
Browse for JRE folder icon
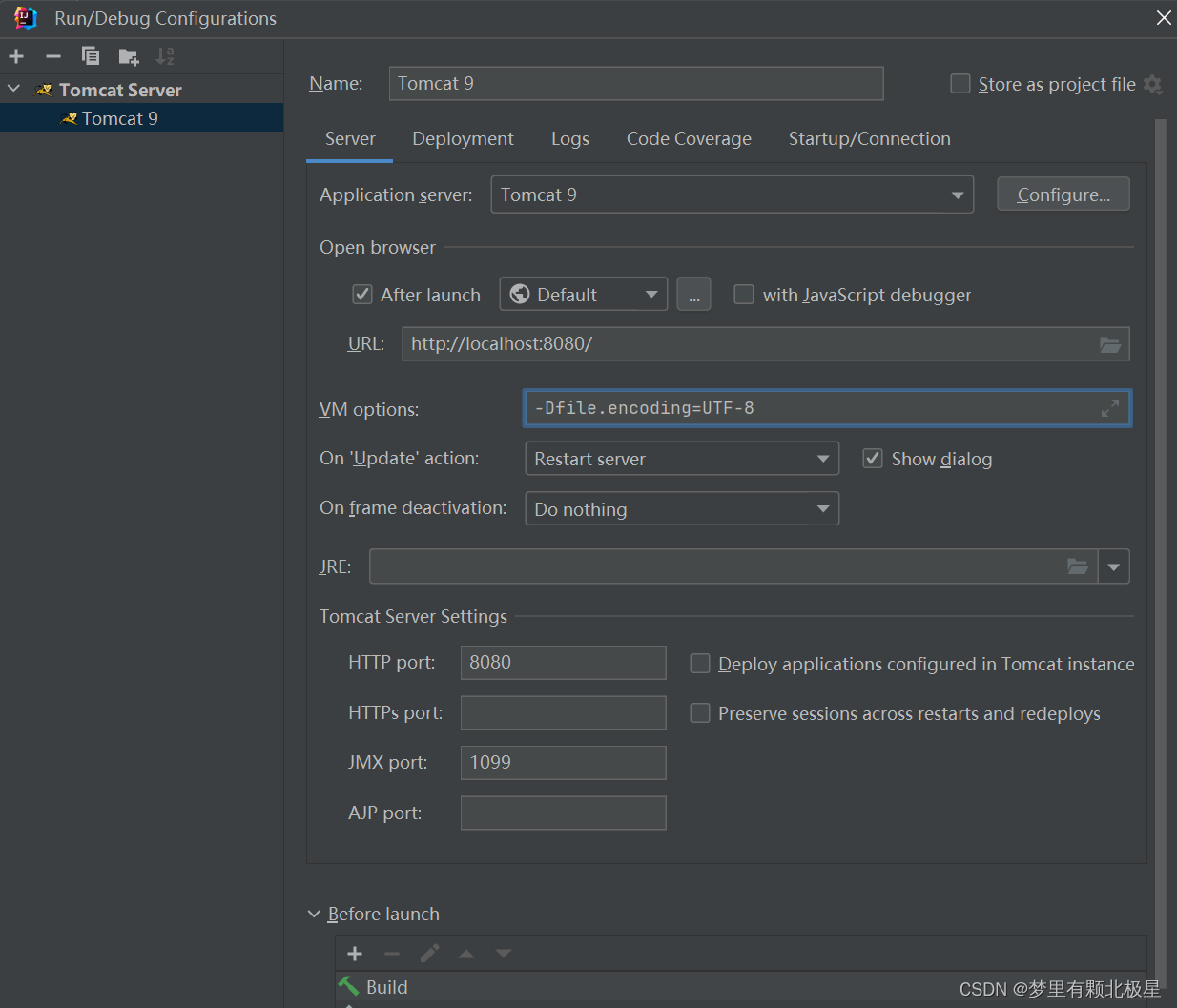tap(1078, 566)
